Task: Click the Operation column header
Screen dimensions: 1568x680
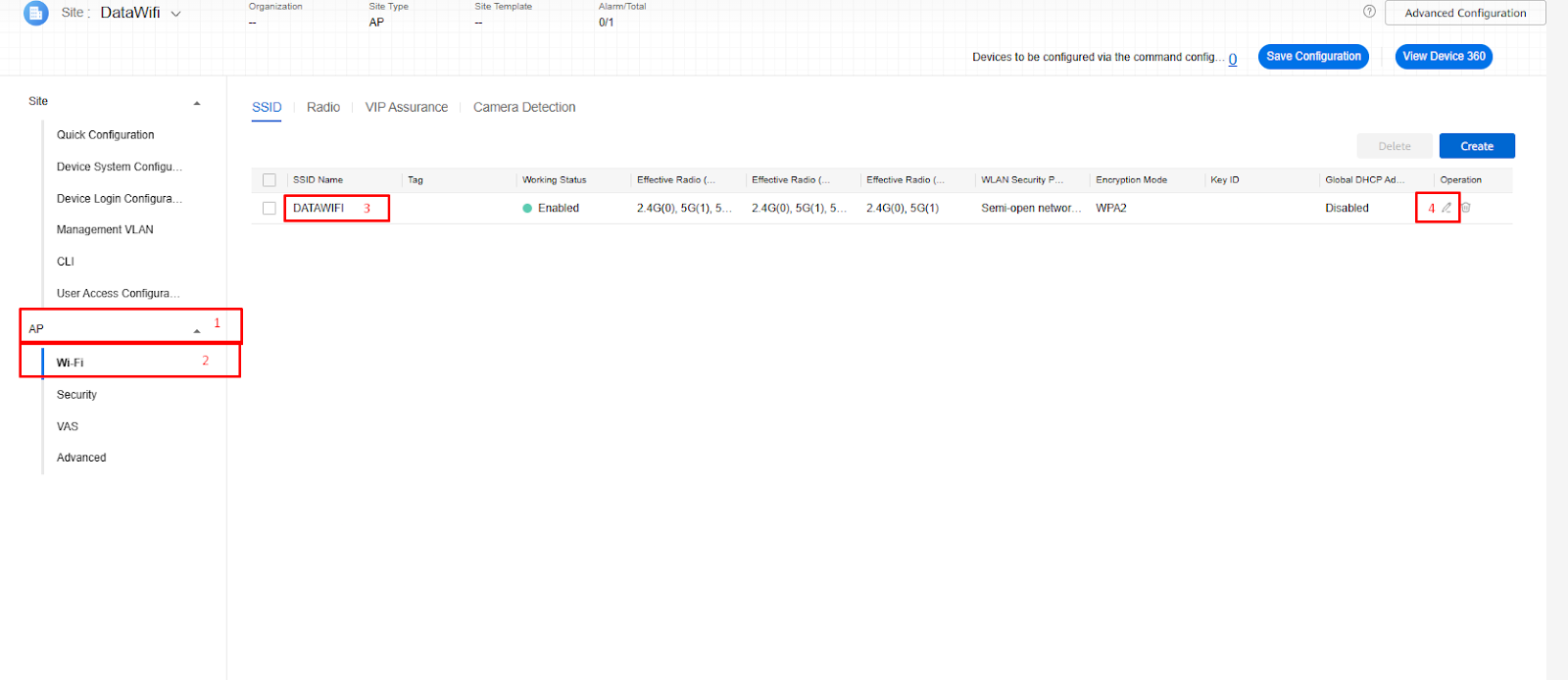Action: coord(1461,180)
